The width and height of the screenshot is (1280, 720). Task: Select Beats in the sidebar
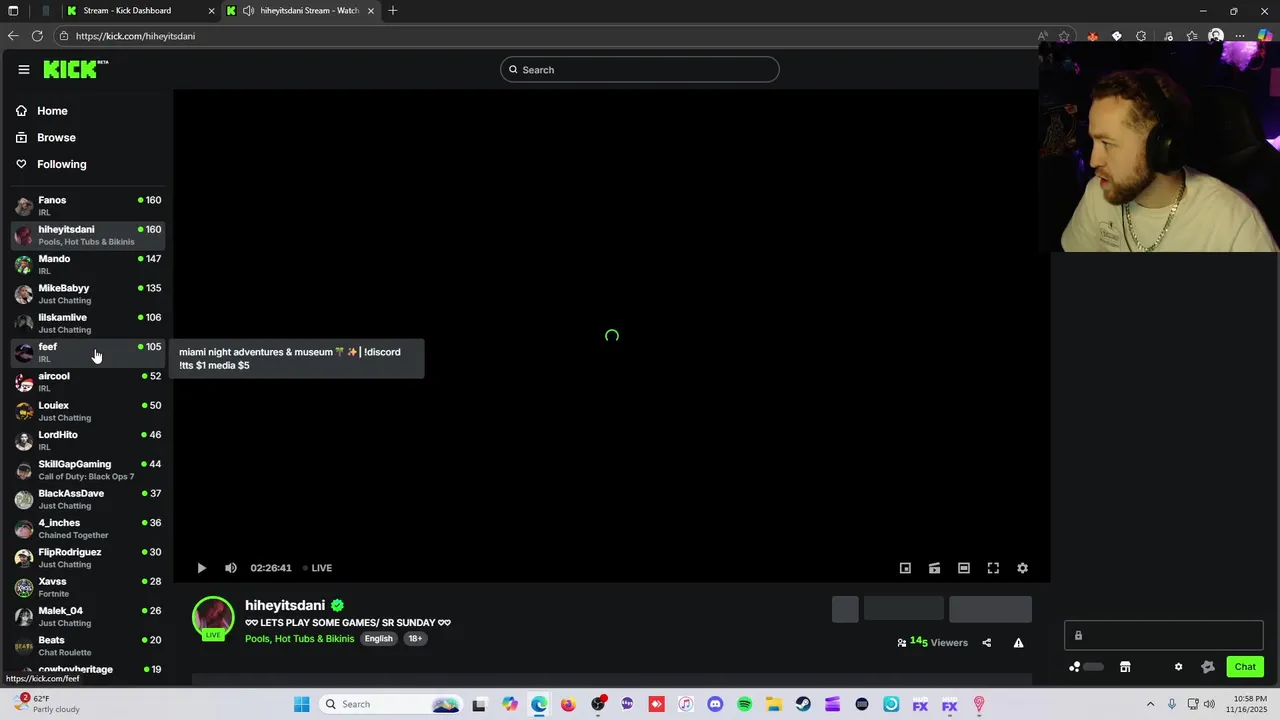click(x=88, y=646)
